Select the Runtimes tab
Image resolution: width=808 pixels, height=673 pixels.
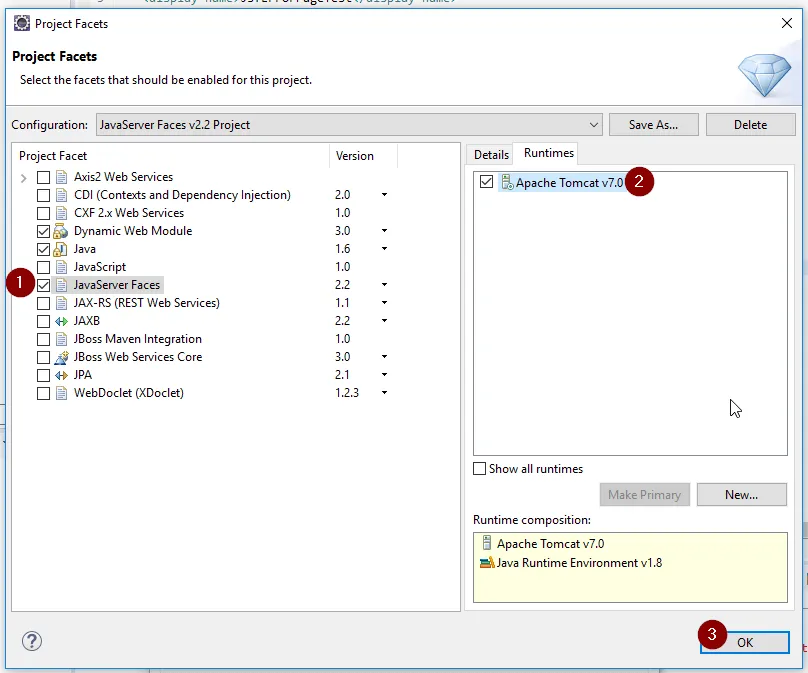coord(549,153)
